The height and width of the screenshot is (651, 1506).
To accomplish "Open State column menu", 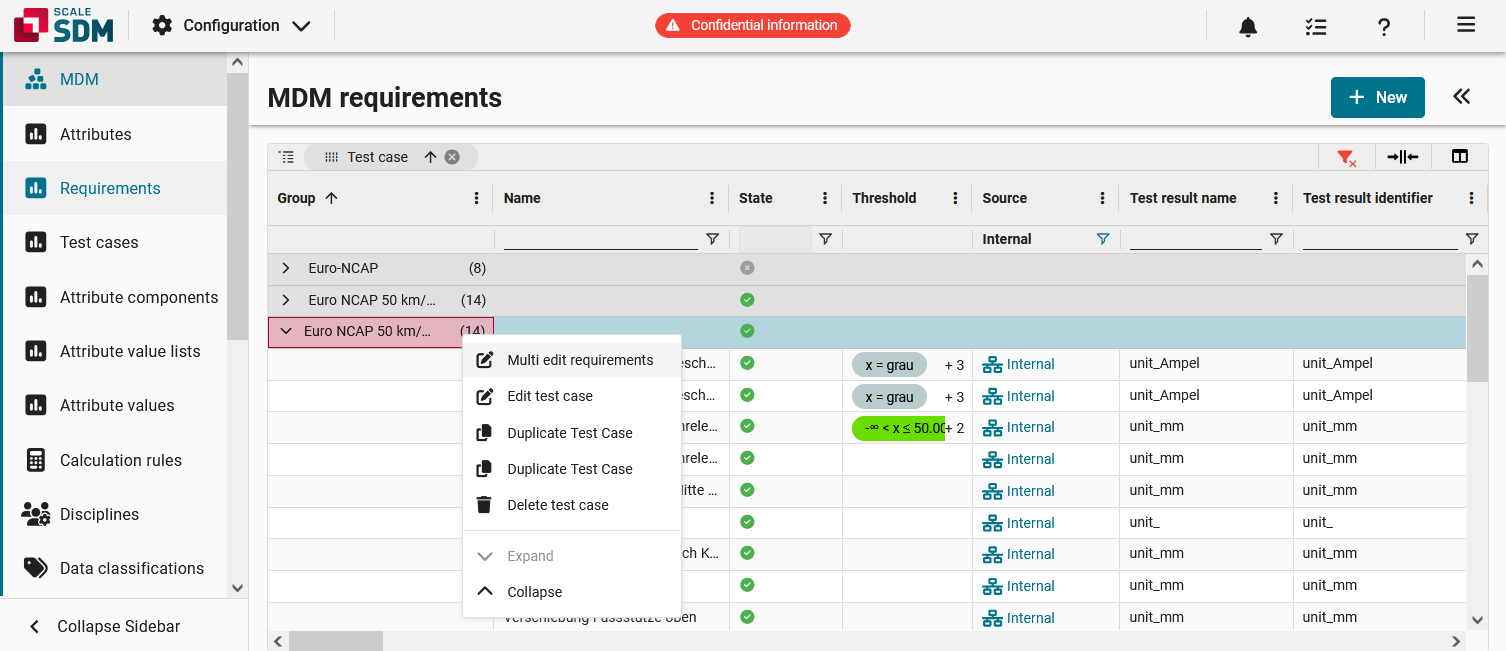I will pos(825,198).
